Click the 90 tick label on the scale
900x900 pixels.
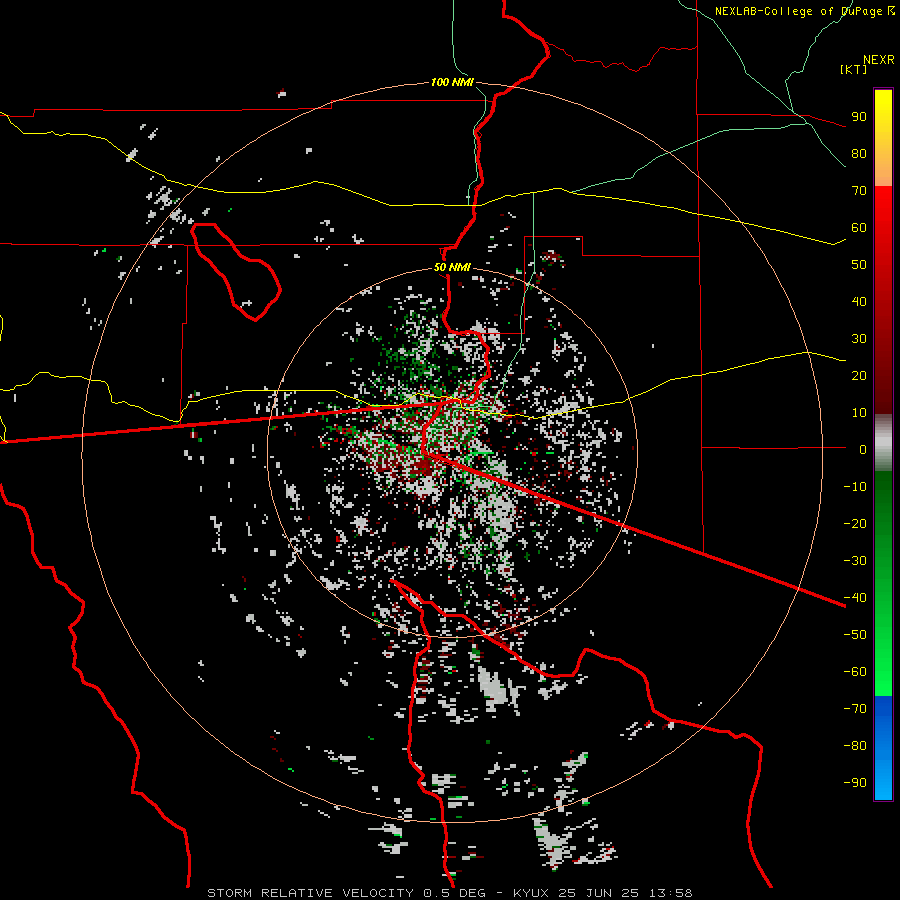click(x=859, y=117)
